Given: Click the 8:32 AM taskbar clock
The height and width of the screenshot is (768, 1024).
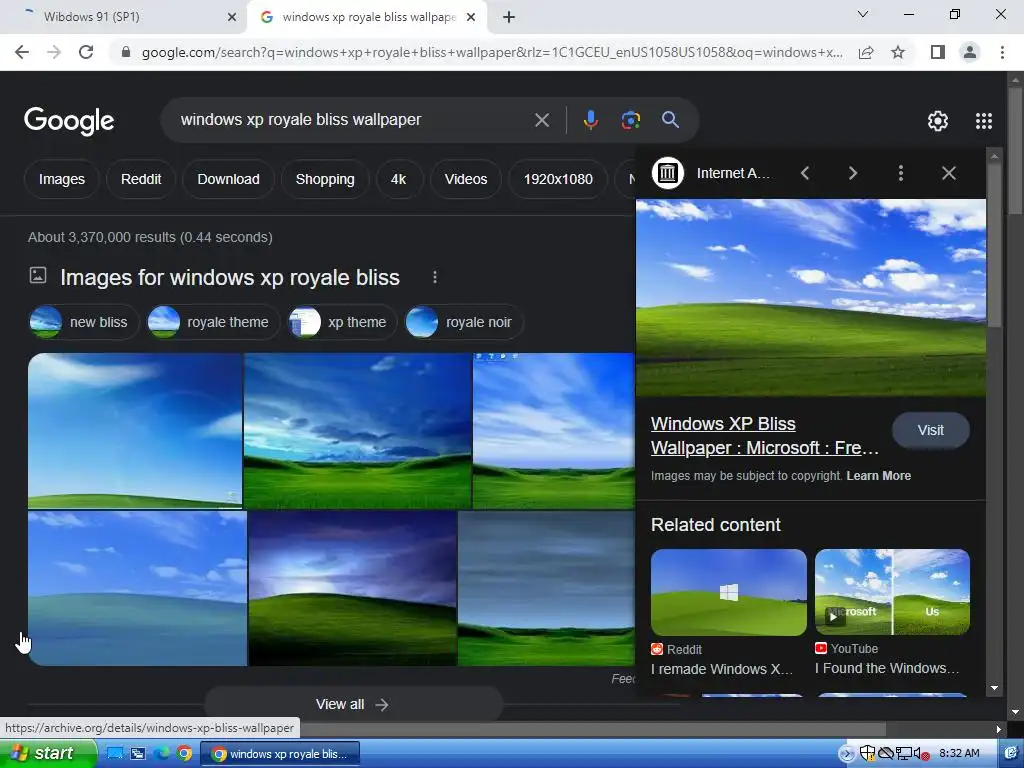Looking at the screenshot, I should (959, 754).
